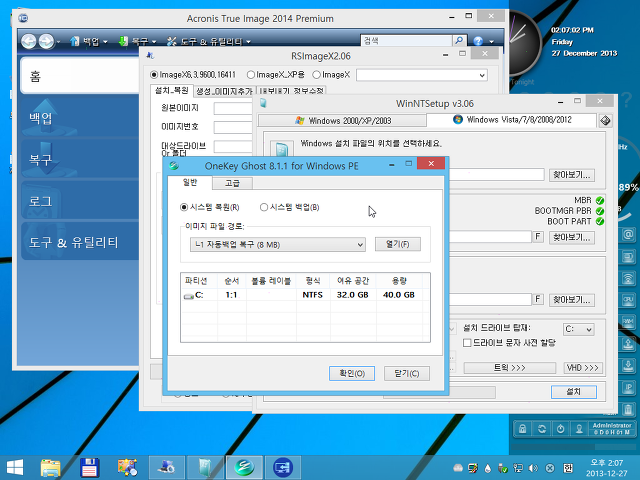Select 시스템 복원(R) radio button
This screenshot has width=640, height=480.
coord(184,207)
